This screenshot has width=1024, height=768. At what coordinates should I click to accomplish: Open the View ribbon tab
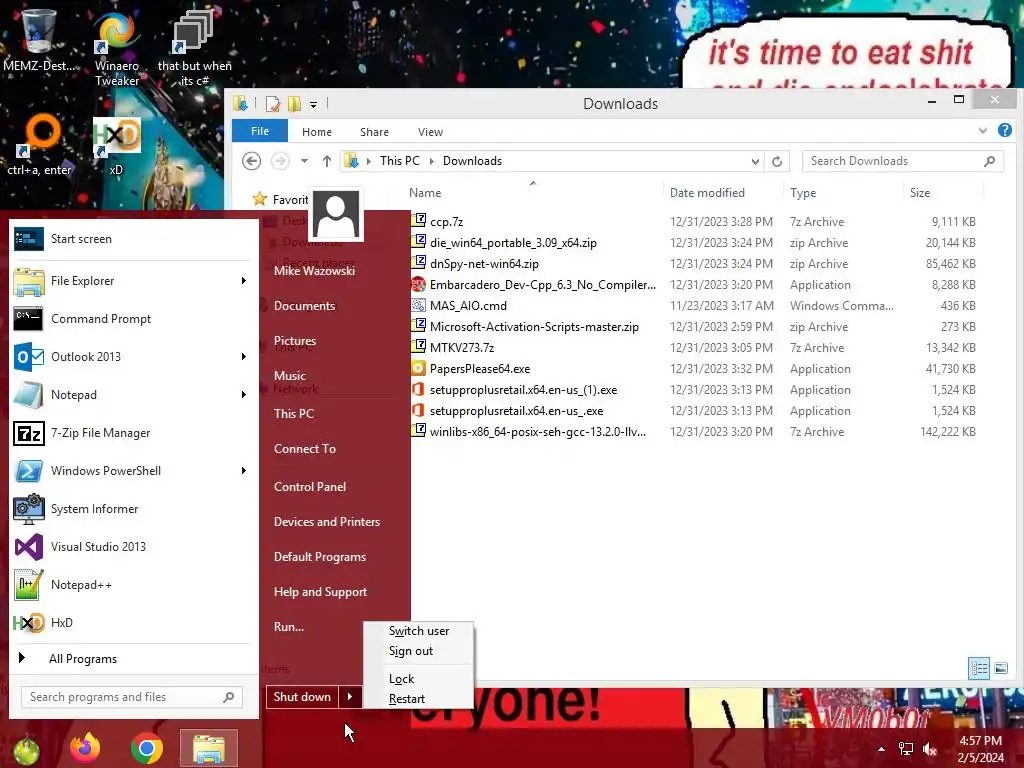430,132
